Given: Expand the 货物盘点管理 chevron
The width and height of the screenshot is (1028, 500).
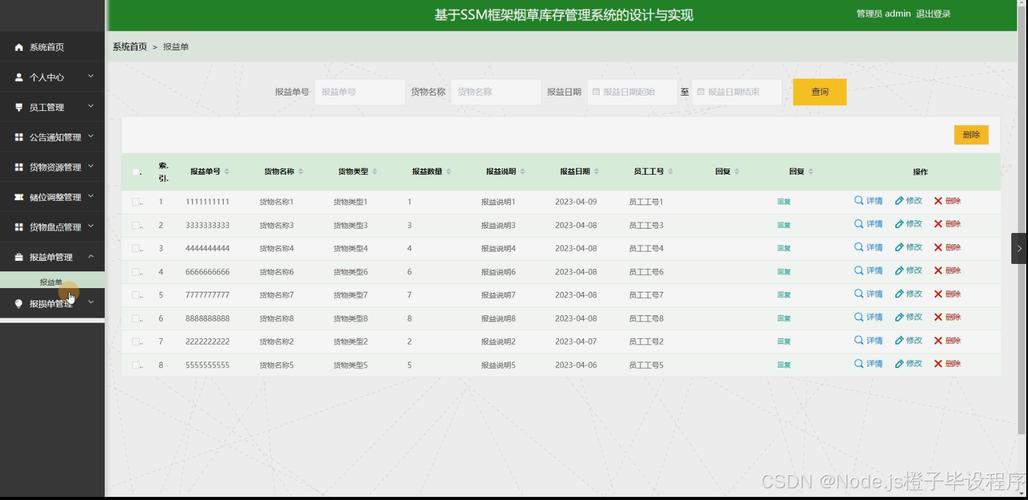Looking at the screenshot, I should point(91,227).
